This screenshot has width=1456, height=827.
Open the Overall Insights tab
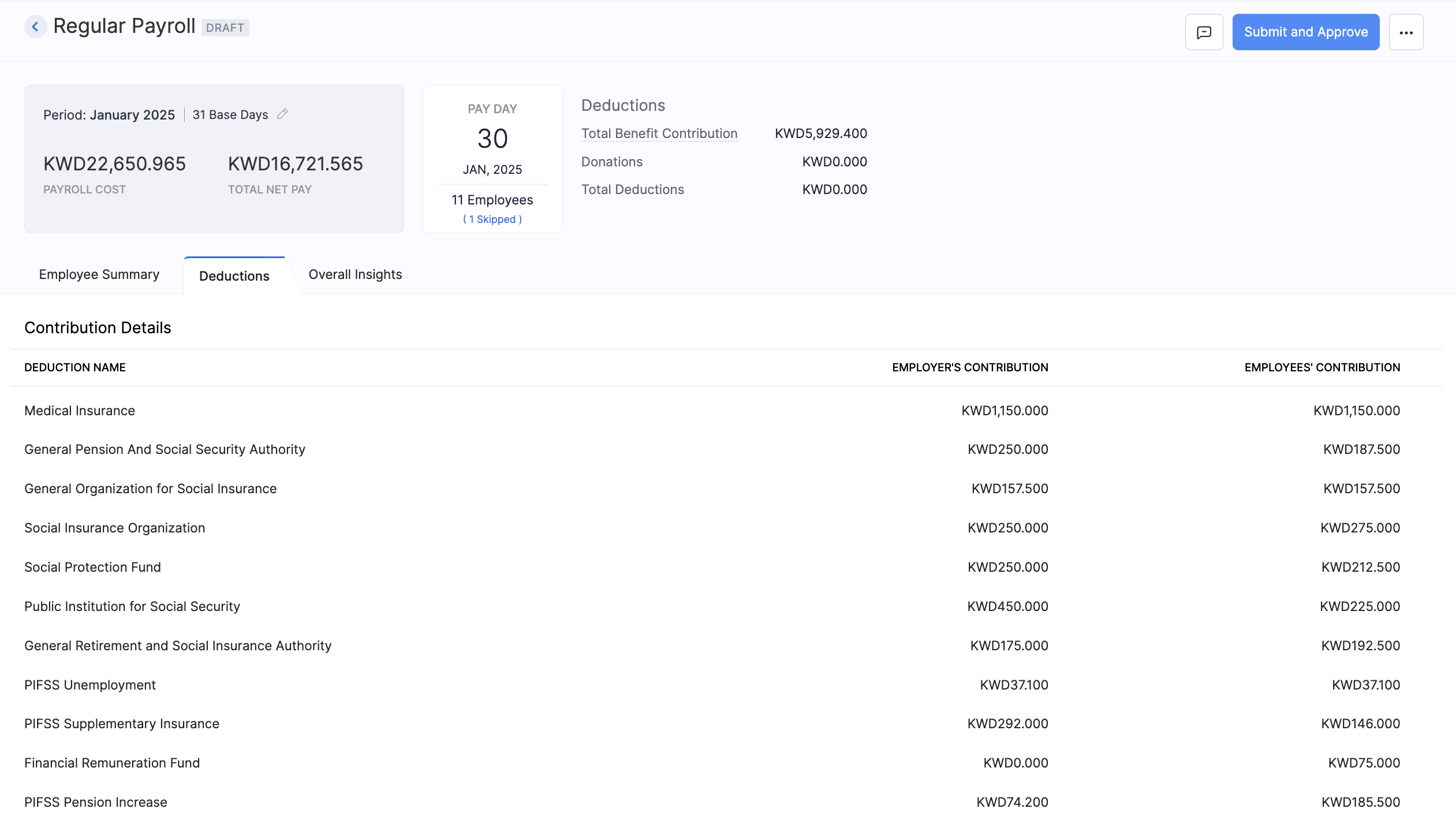coord(355,274)
